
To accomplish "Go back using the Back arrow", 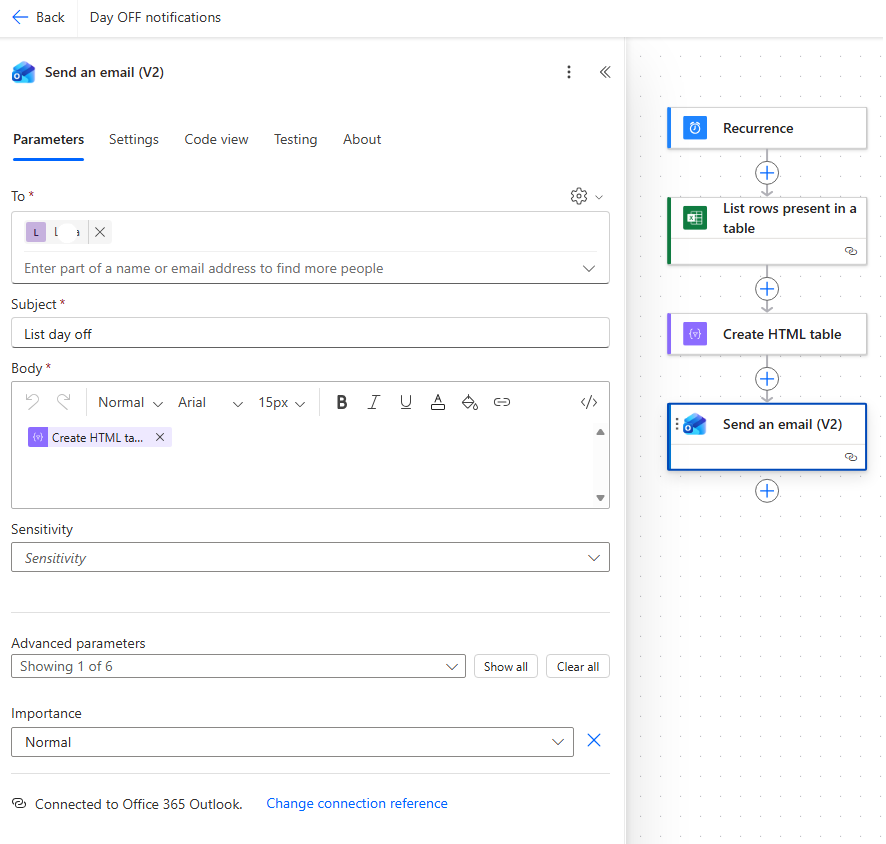I will (38, 18).
